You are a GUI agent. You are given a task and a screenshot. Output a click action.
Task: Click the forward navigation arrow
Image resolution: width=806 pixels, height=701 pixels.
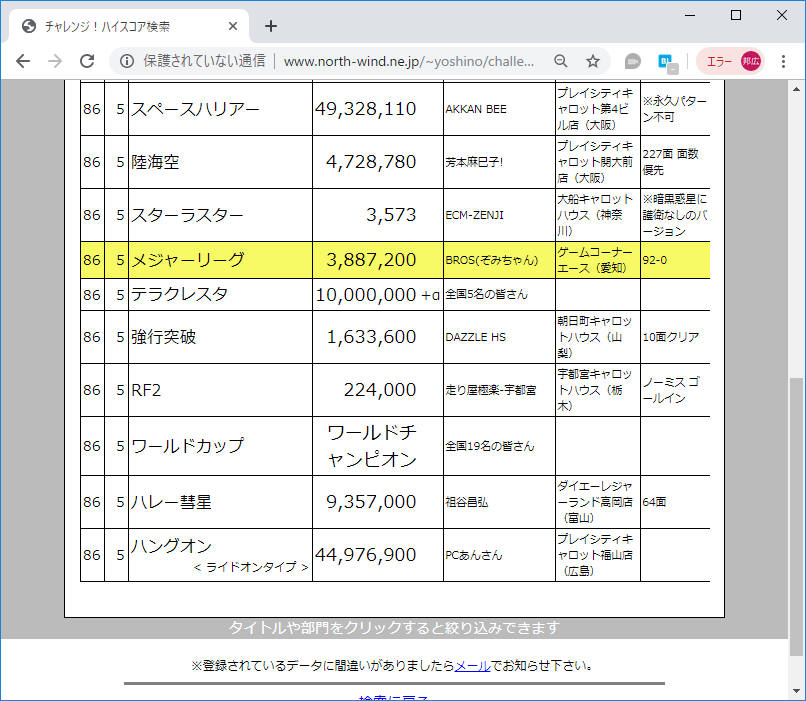(x=55, y=61)
